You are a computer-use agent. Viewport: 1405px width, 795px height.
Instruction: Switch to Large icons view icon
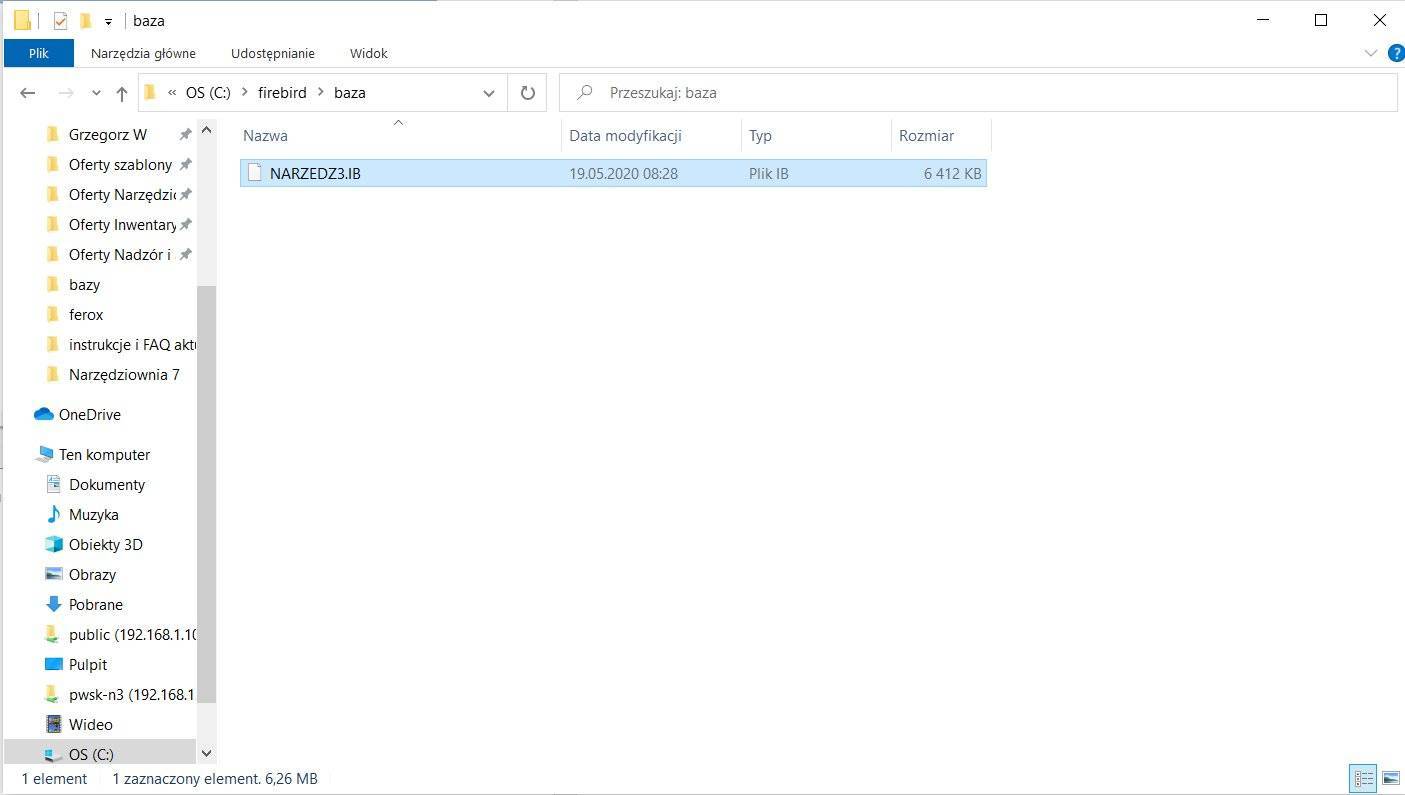click(x=1390, y=778)
